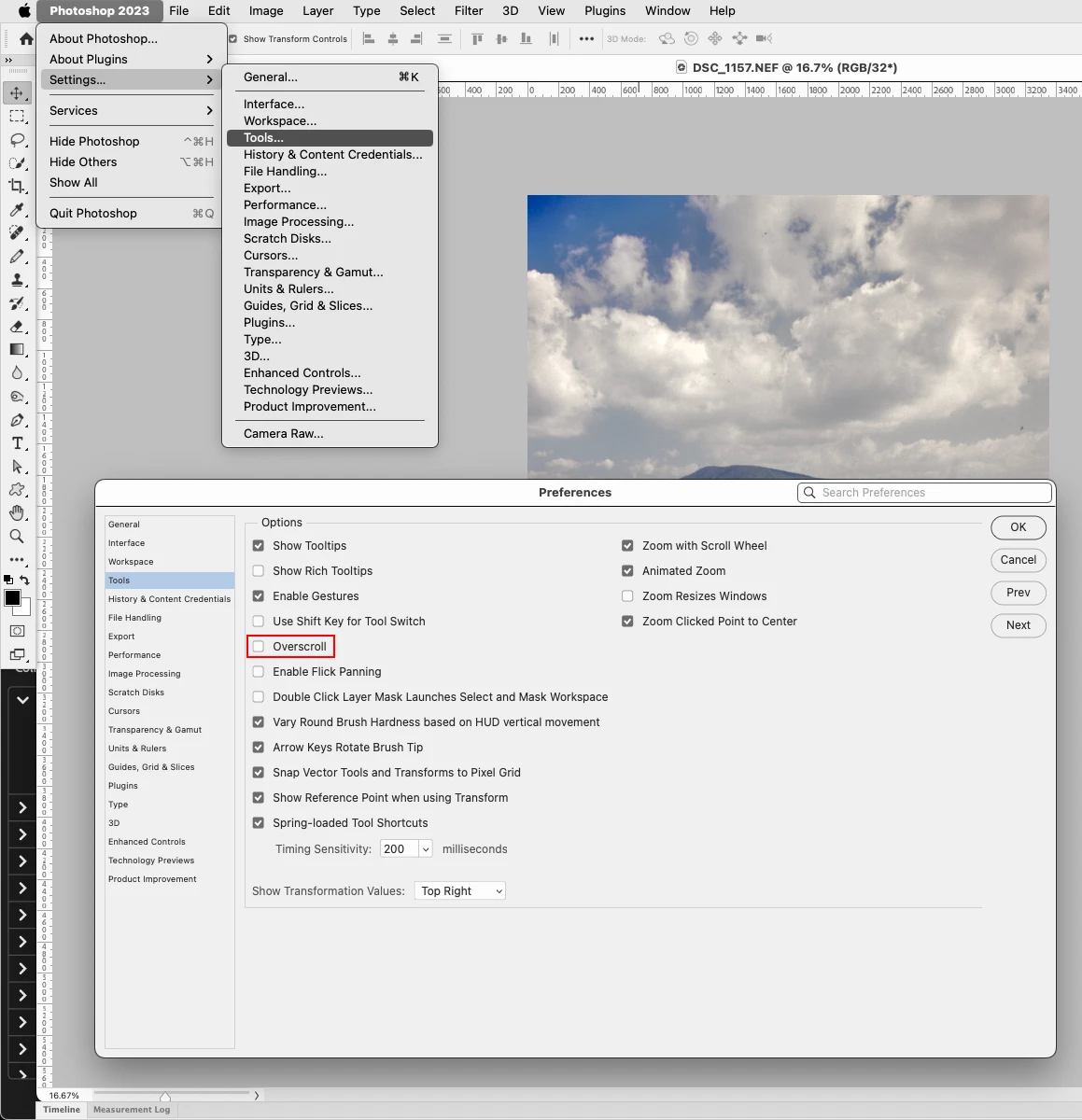Check Use Shift Key for Tool Switch

[x=259, y=621]
